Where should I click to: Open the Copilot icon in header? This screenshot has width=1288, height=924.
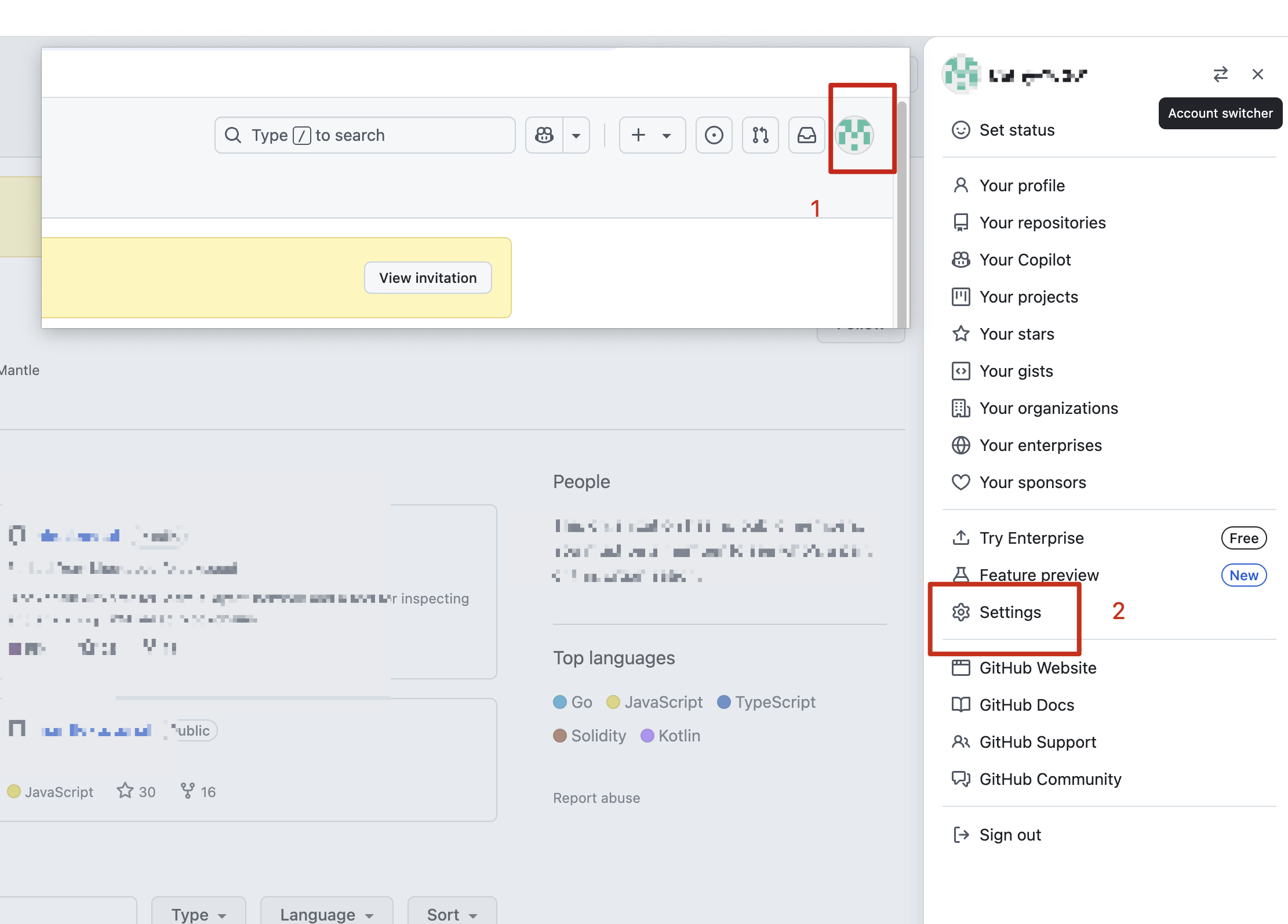tap(544, 135)
